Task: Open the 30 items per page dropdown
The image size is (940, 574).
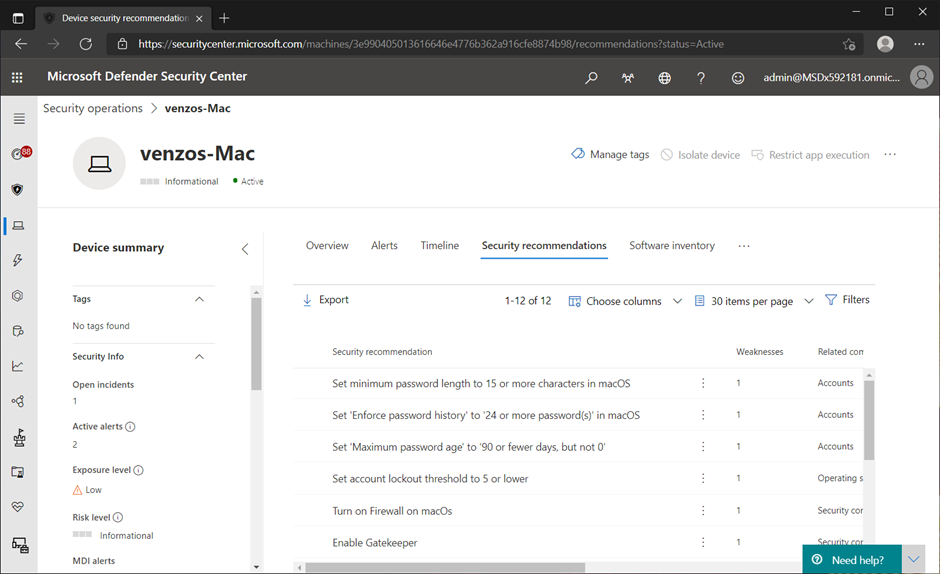Action: click(754, 301)
